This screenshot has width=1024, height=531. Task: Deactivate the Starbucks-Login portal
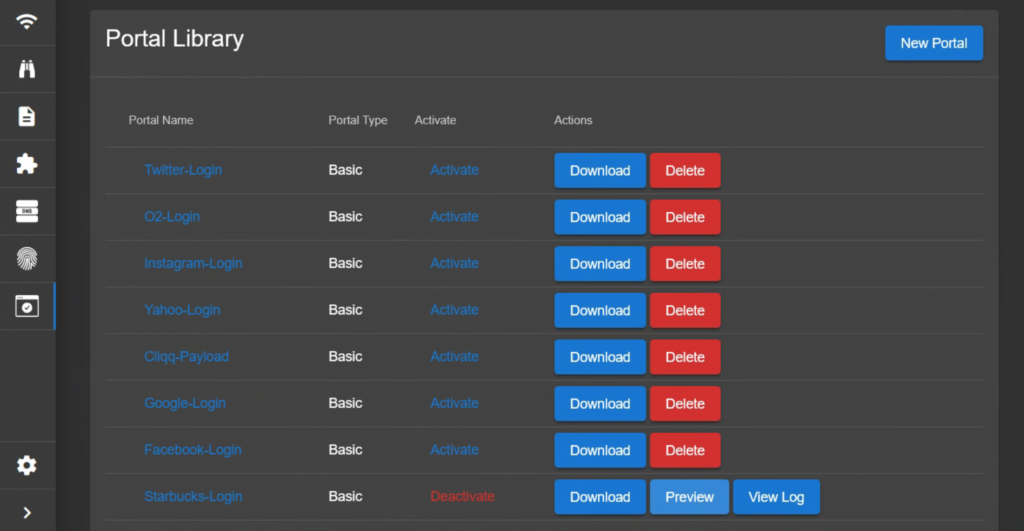[462, 496]
